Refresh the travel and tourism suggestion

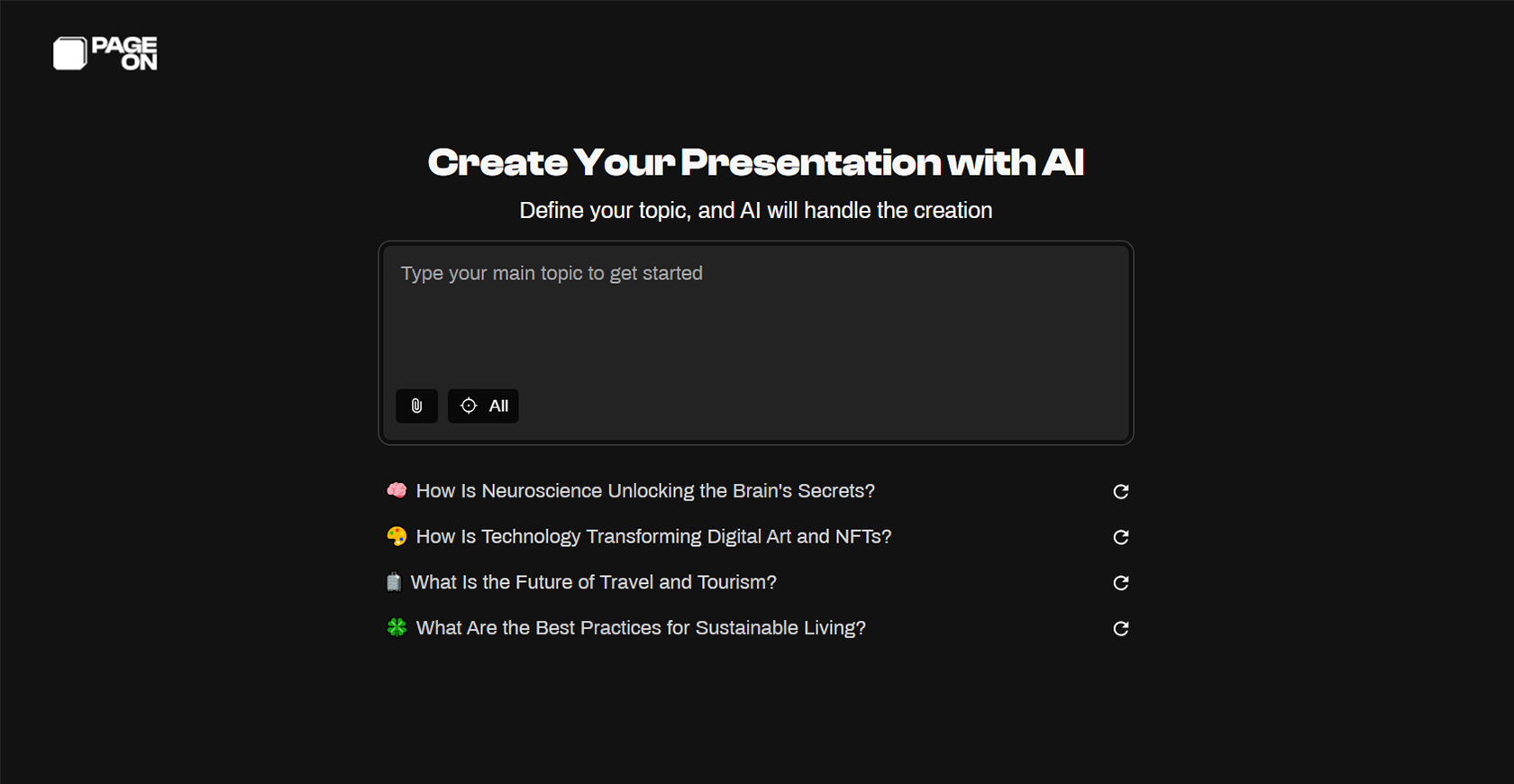(x=1120, y=583)
